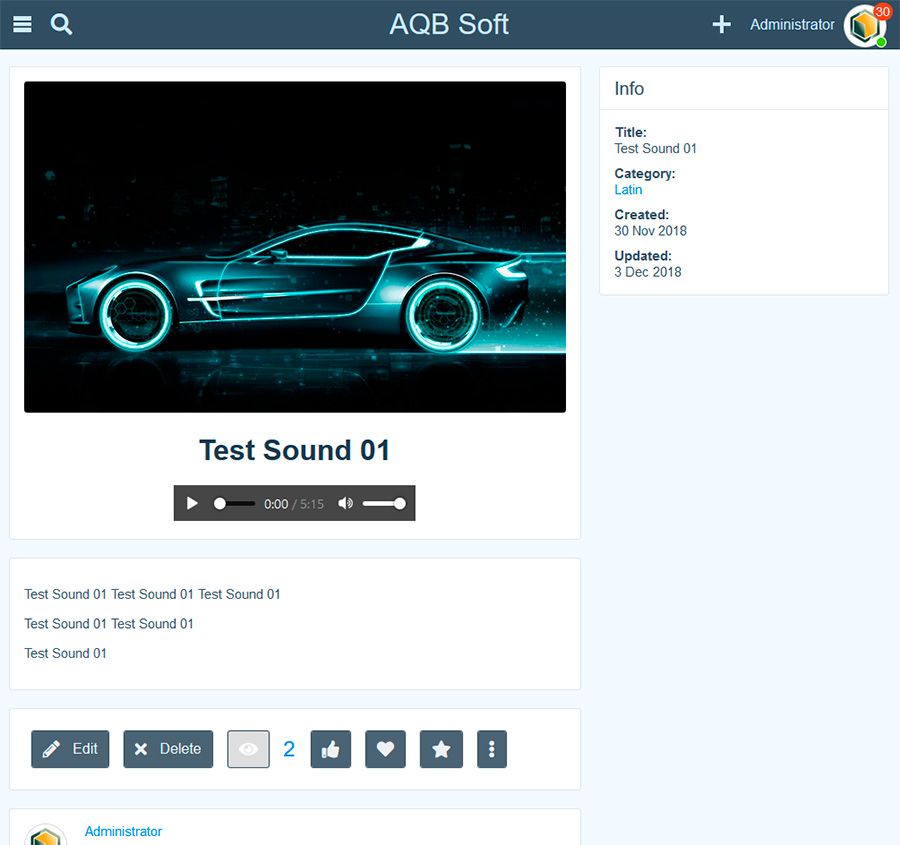Click the Delete button

(x=168, y=749)
